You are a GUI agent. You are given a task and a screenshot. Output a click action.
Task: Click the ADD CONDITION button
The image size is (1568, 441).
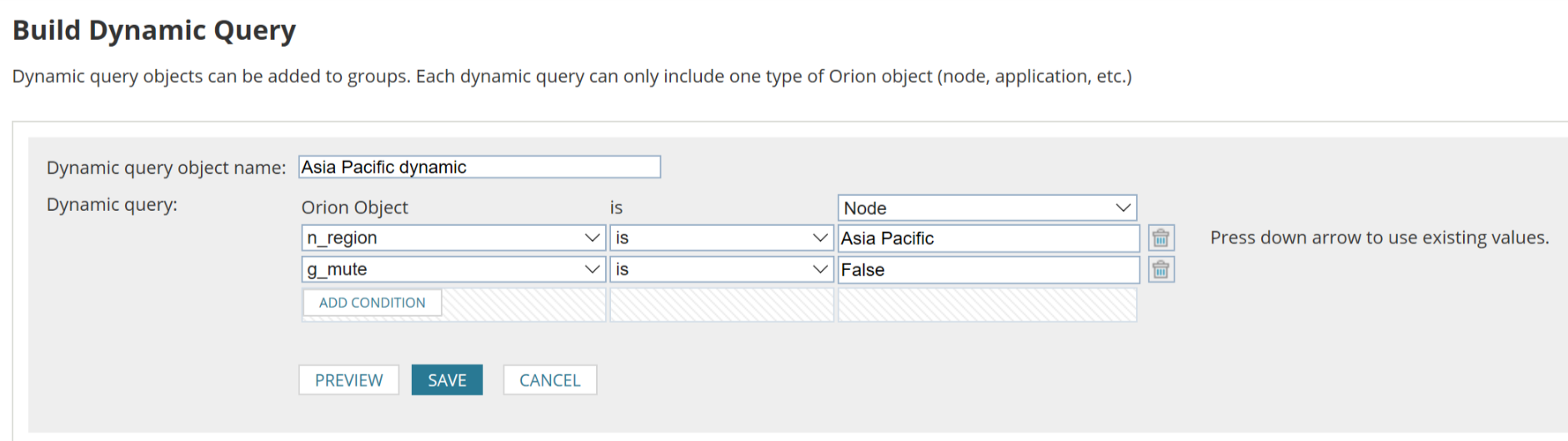point(372,303)
